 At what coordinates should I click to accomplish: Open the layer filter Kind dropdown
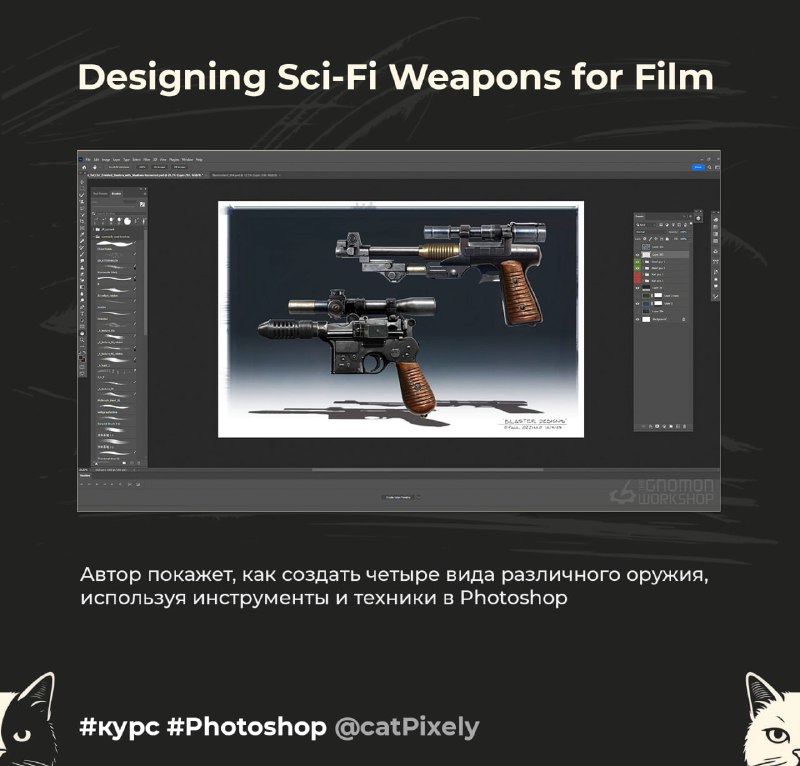[x=646, y=225]
